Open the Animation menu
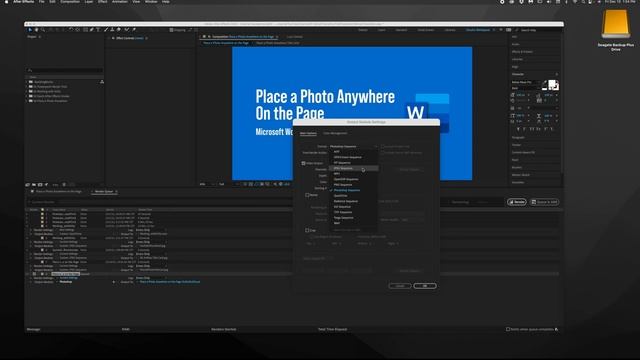 (120, 2)
